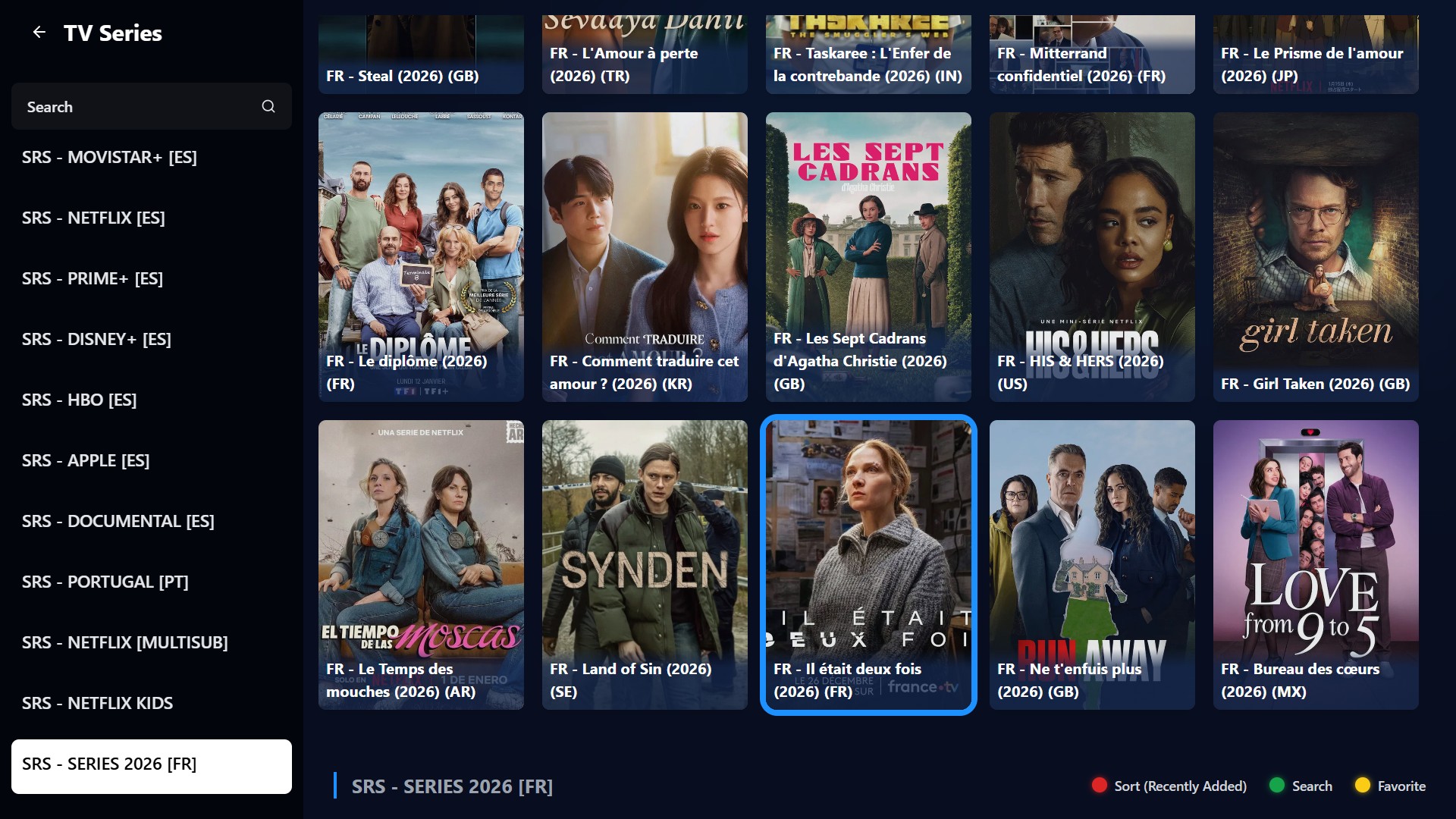1456x819 pixels.
Task: Open the Girl Taken (2026) poster
Action: coord(1316,257)
